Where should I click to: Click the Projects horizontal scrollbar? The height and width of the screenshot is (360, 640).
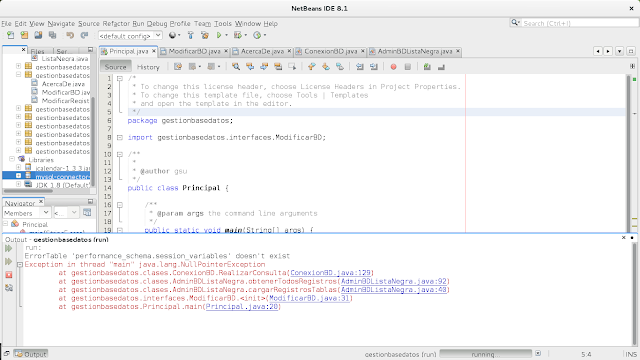tap(28, 191)
